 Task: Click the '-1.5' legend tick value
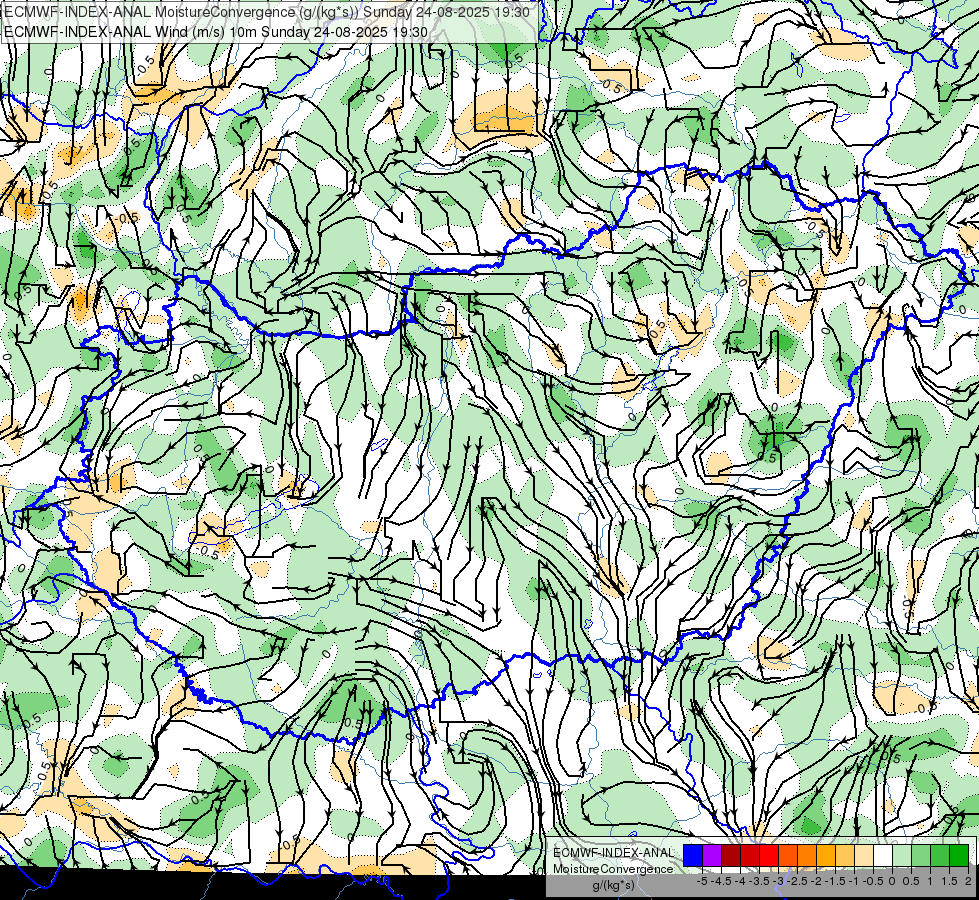(x=835, y=881)
